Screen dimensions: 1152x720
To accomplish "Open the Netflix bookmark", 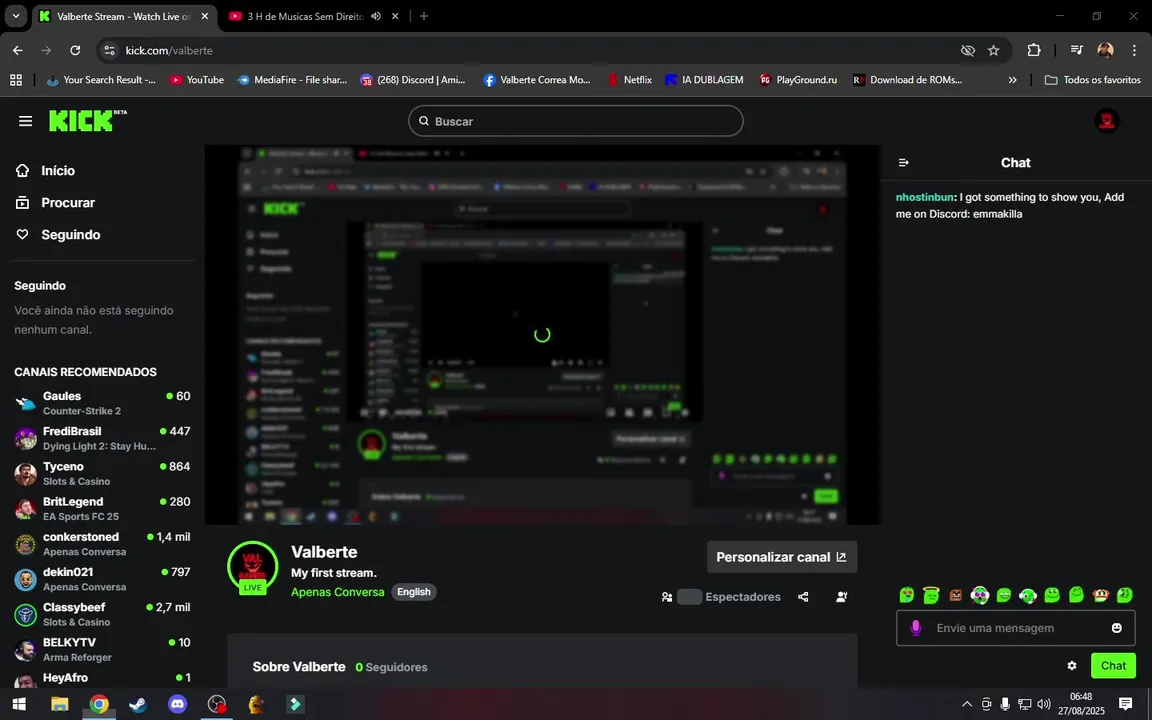I will coord(630,79).
